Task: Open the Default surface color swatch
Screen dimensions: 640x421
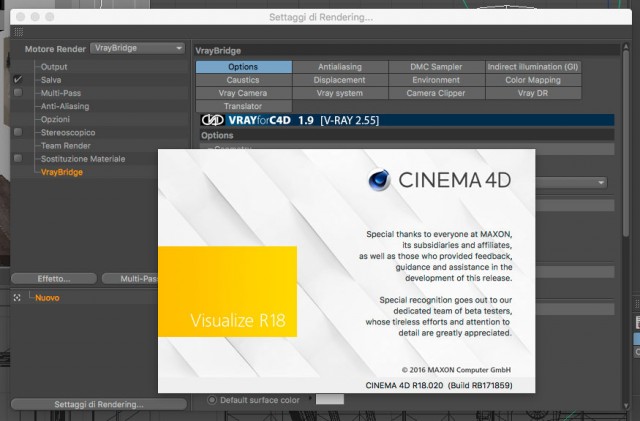Action: [330, 399]
